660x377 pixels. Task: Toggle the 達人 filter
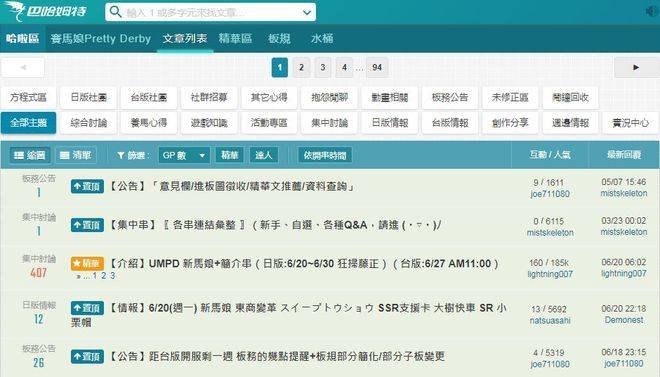[263, 155]
